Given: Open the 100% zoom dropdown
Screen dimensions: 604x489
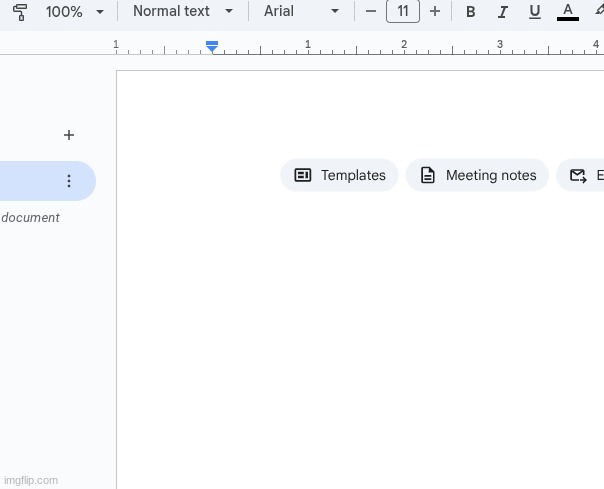Looking at the screenshot, I should (75, 12).
